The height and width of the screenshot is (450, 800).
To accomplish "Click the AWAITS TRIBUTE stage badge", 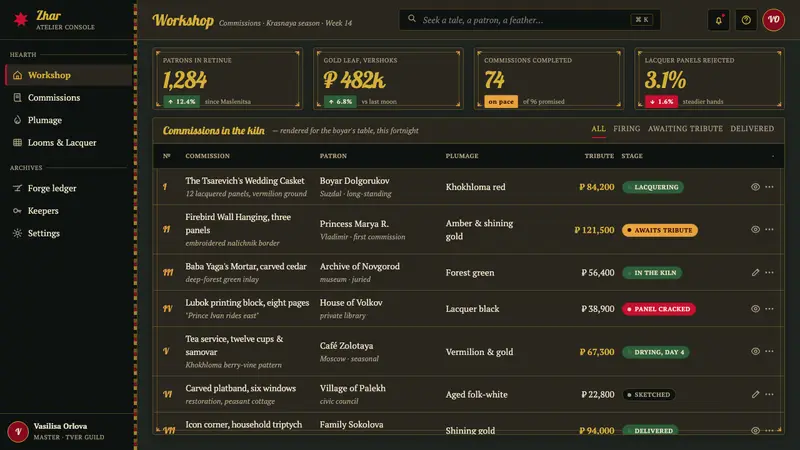I will [x=660, y=230].
